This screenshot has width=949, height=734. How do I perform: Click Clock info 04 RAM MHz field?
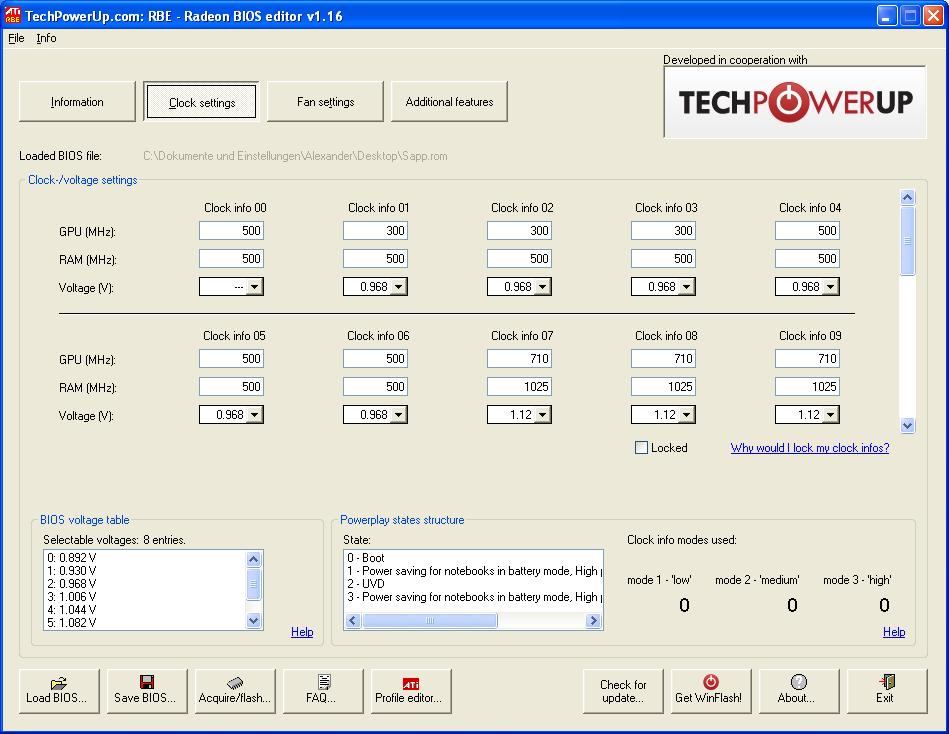tap(807, 258)
